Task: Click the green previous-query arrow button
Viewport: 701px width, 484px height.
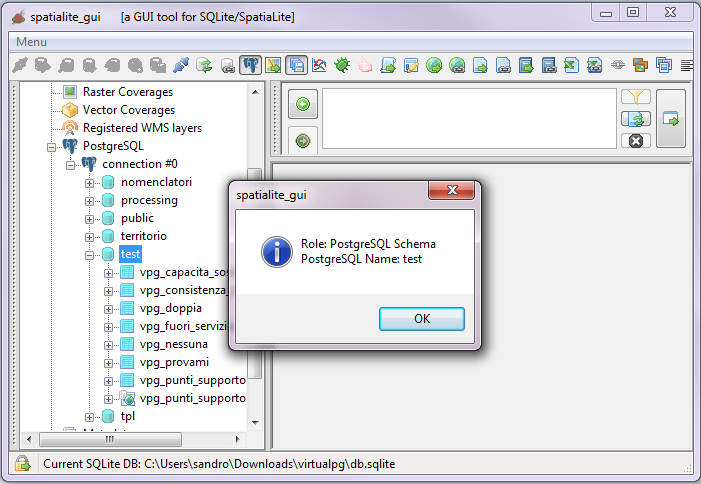Action: pos(303,104)
